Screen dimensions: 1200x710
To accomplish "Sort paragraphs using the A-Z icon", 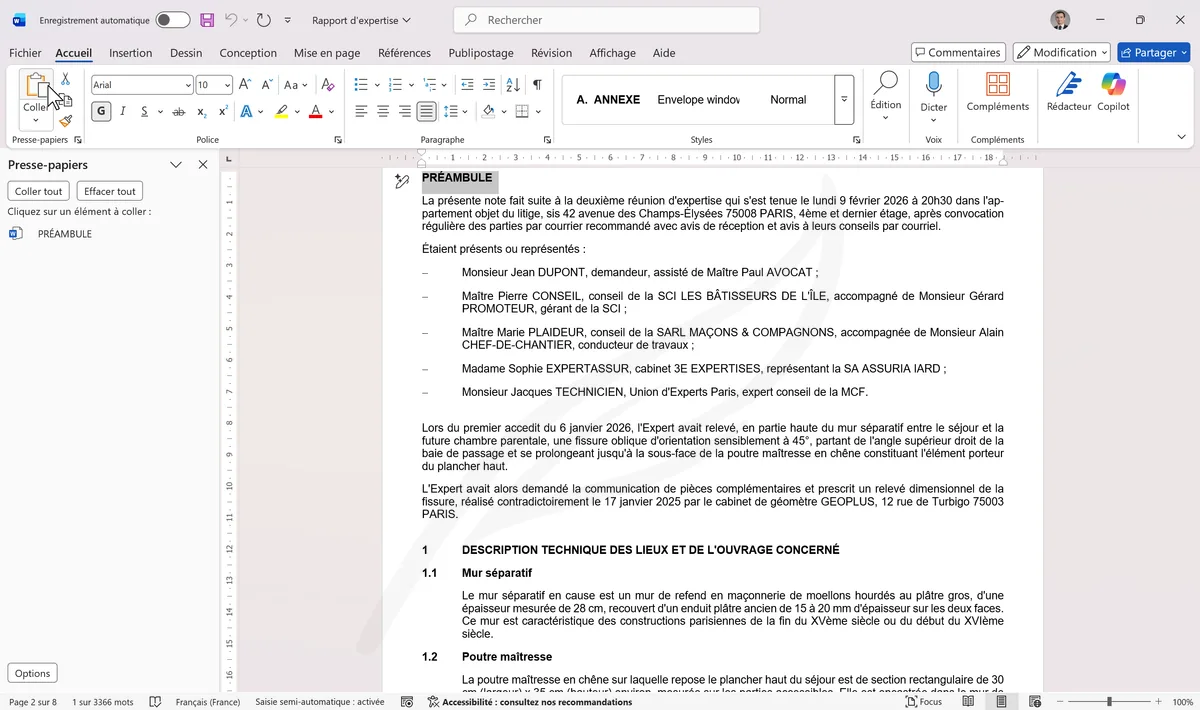I will tap(514, 84).
